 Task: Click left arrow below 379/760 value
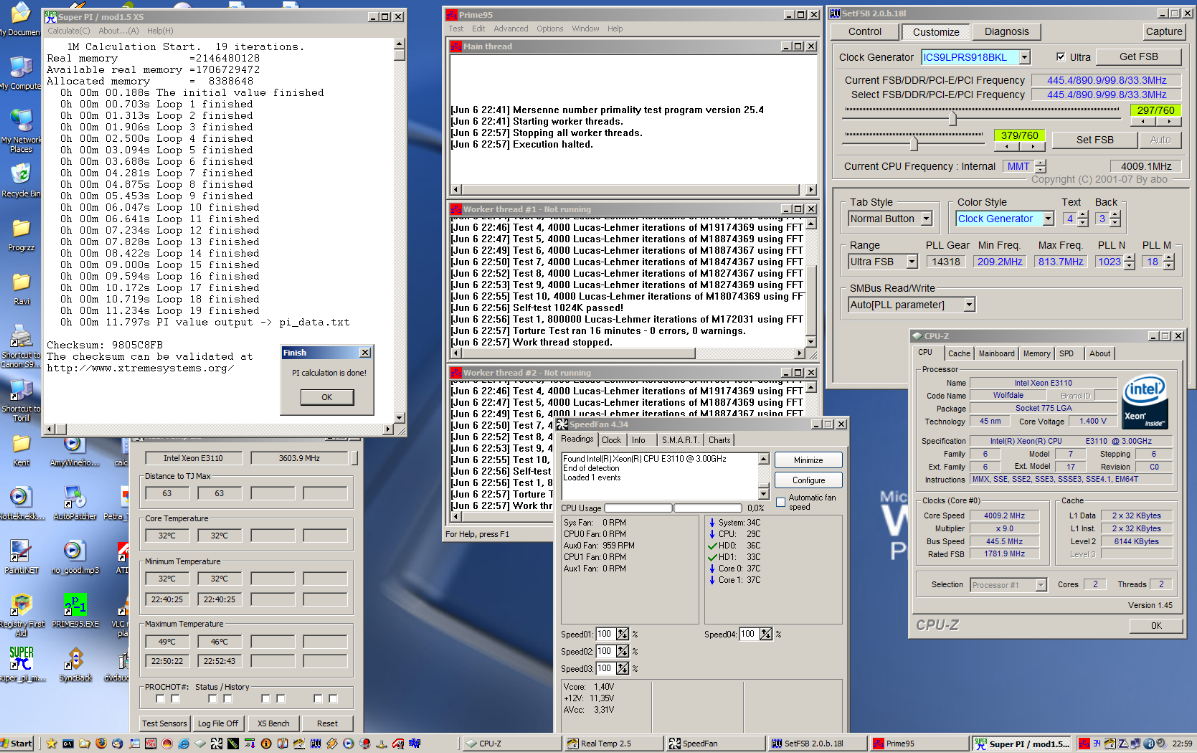(1008, 146)
